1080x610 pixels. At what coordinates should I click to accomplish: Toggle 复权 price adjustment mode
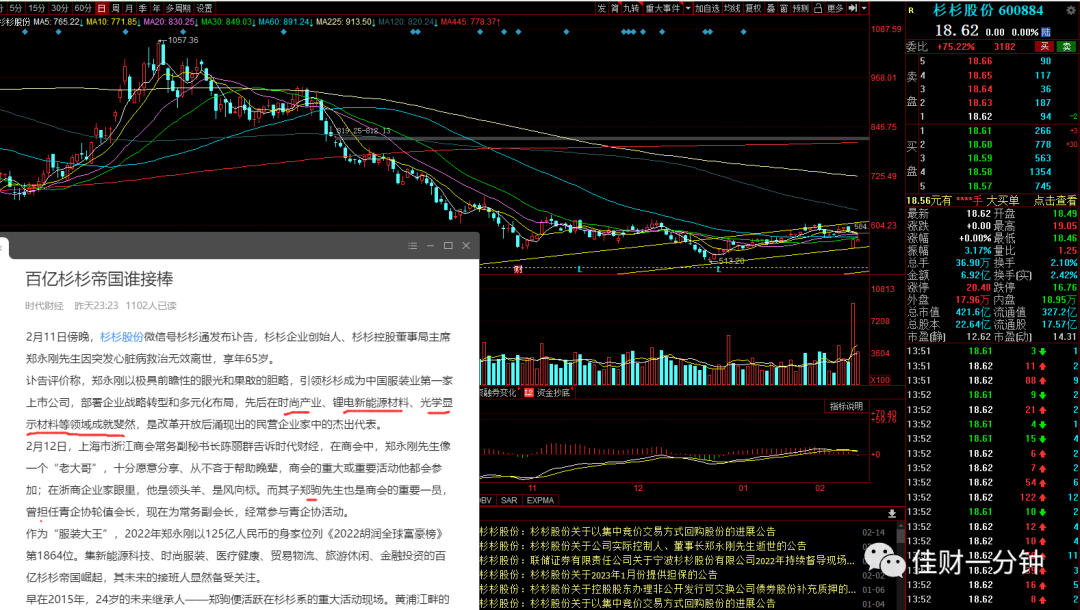click(x=754, y=8)
